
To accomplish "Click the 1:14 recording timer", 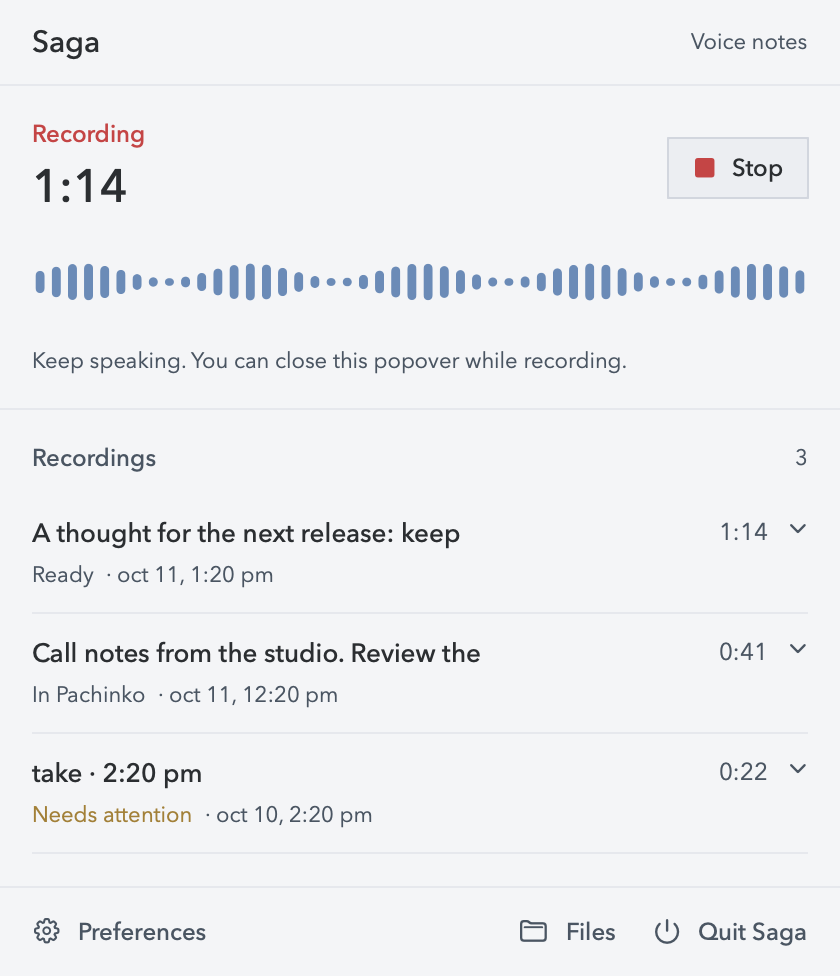I will pos(80,186).
